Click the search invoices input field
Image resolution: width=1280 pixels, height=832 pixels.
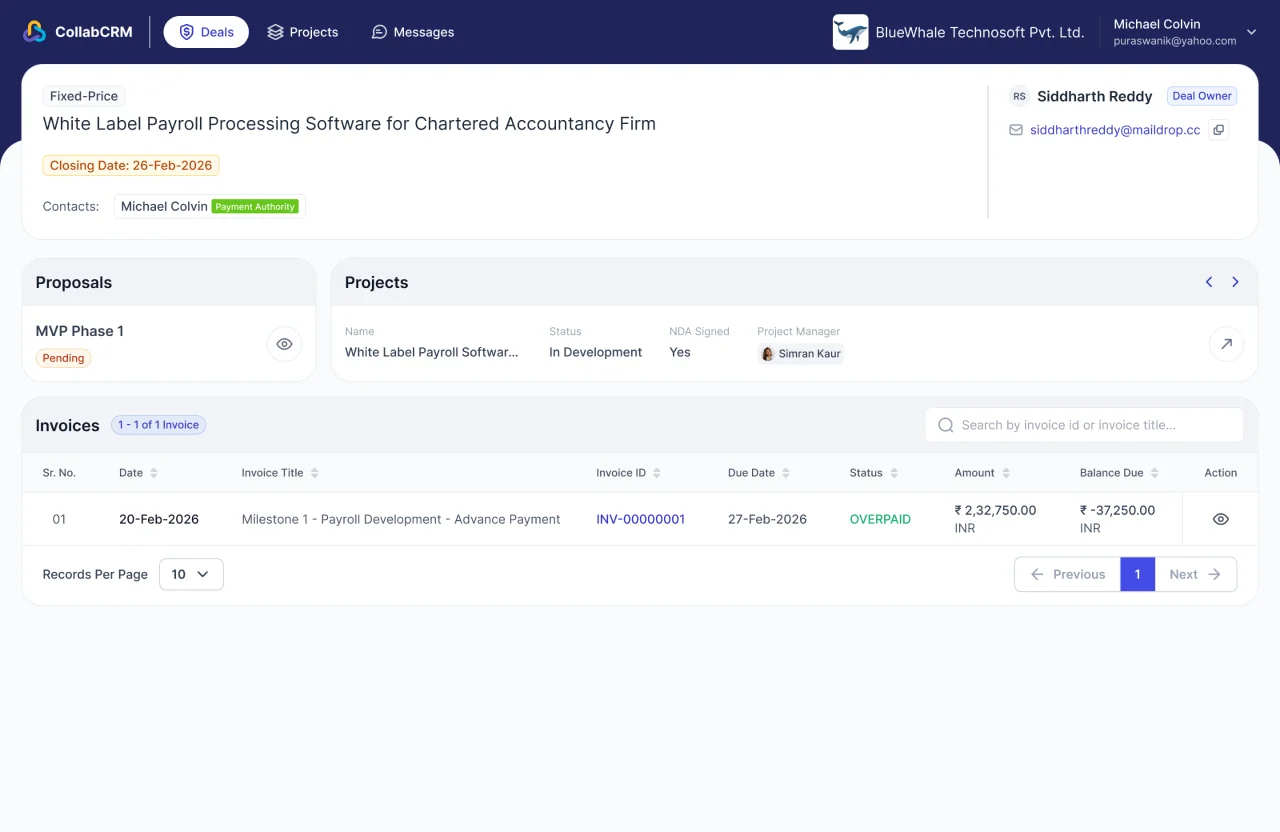click(x=1084, y=425)
